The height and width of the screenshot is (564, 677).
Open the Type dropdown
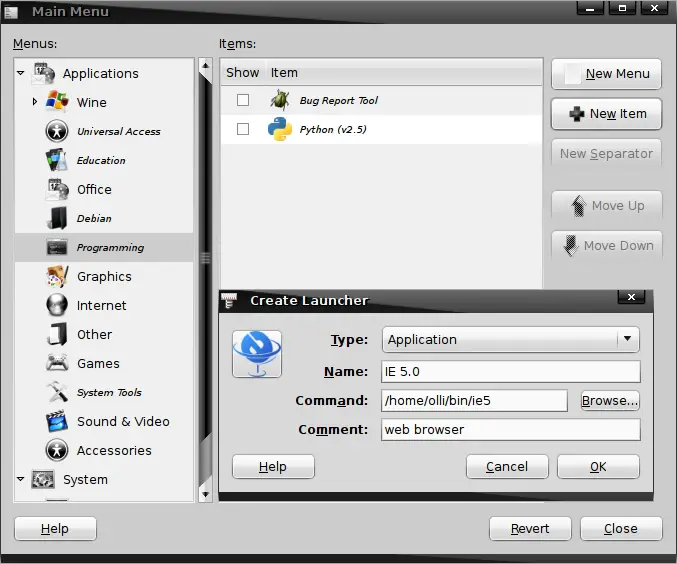511,339
